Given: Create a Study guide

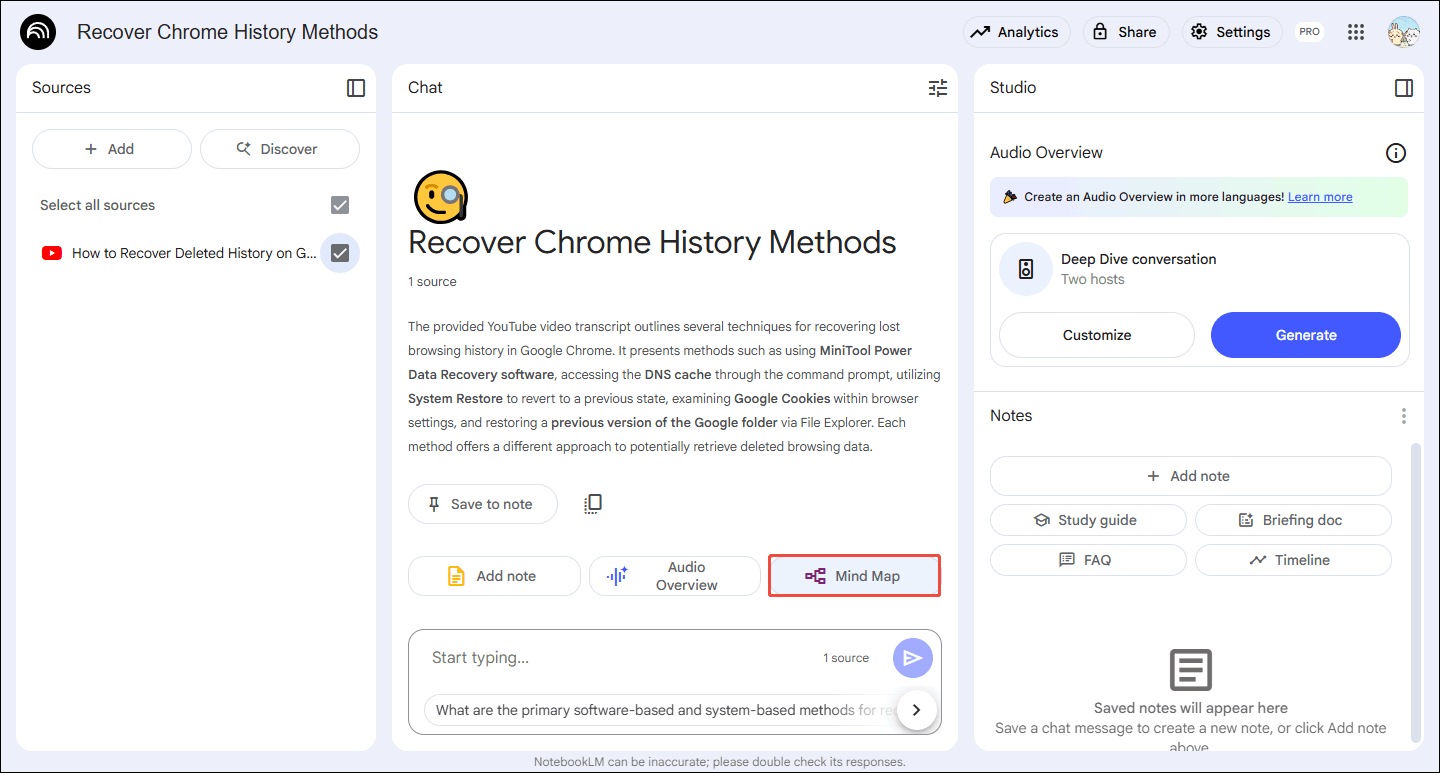Looking at the screenshot, I should click(1088, 520).
